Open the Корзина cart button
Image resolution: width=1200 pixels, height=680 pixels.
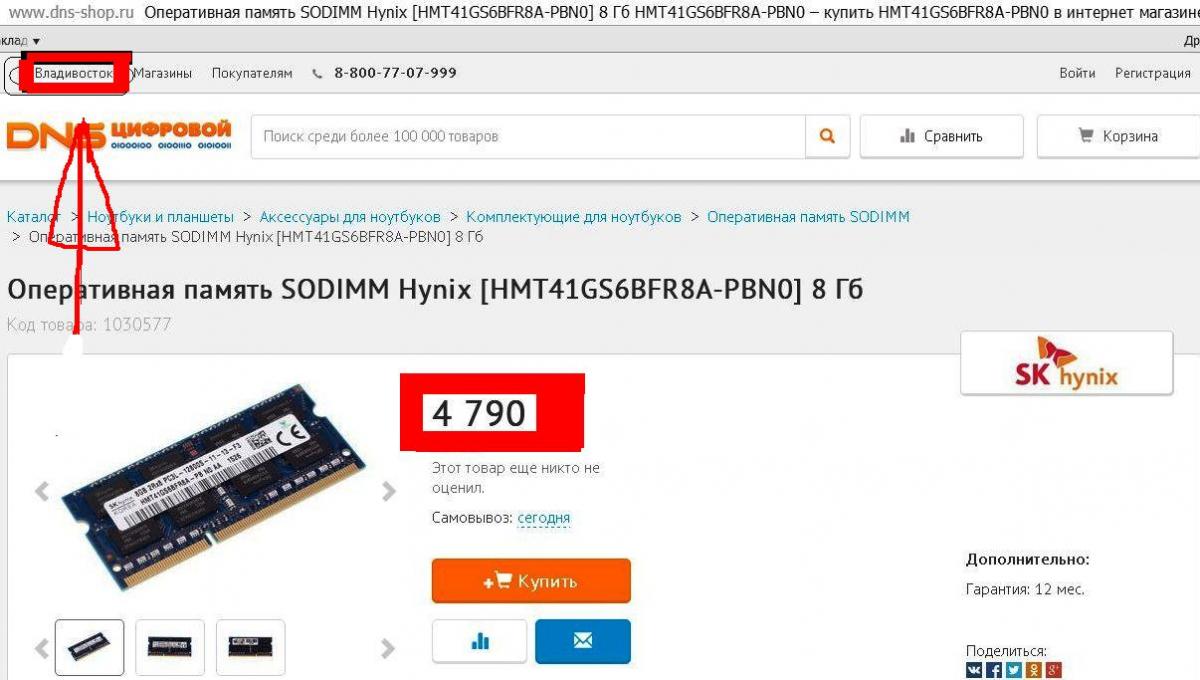coord(1118,136)
